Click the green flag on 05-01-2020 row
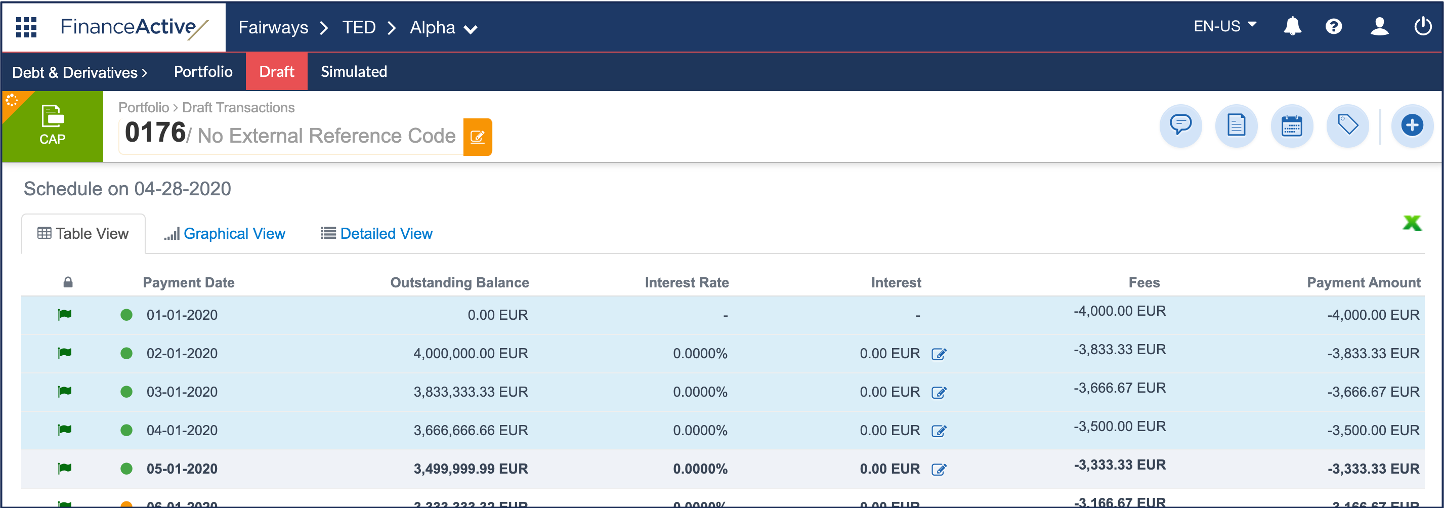Screen dimensions: 1444x508 click(65, 468)
